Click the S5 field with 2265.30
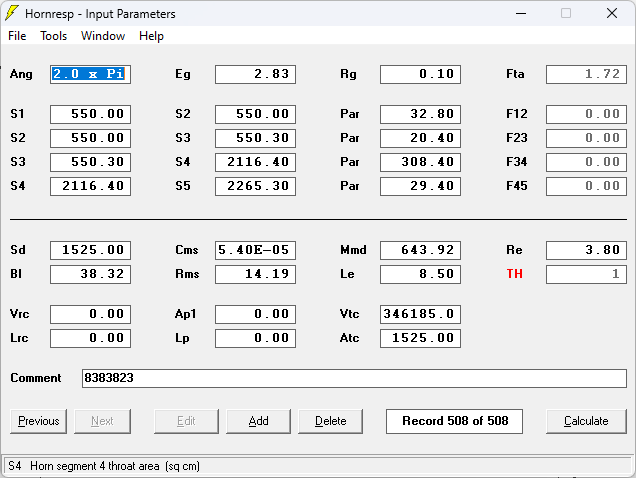Screen dimensions: 636x478 click(x=256, y=186)
